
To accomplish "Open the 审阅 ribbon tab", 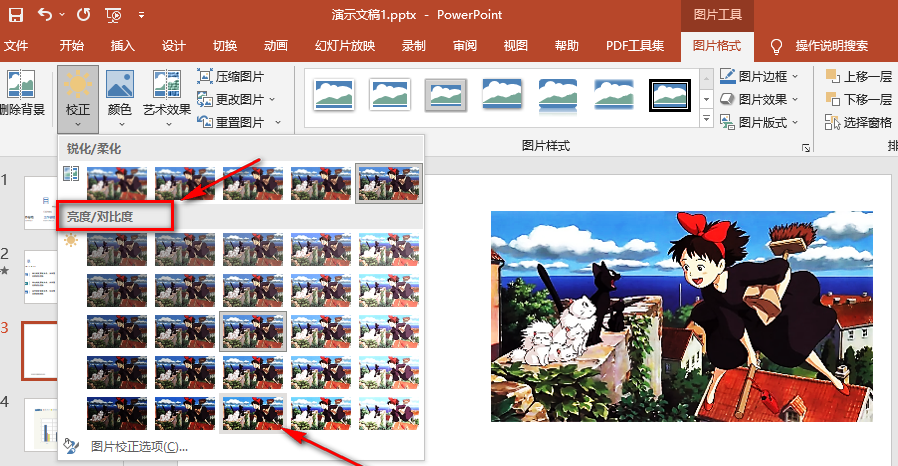I will 464,46.
